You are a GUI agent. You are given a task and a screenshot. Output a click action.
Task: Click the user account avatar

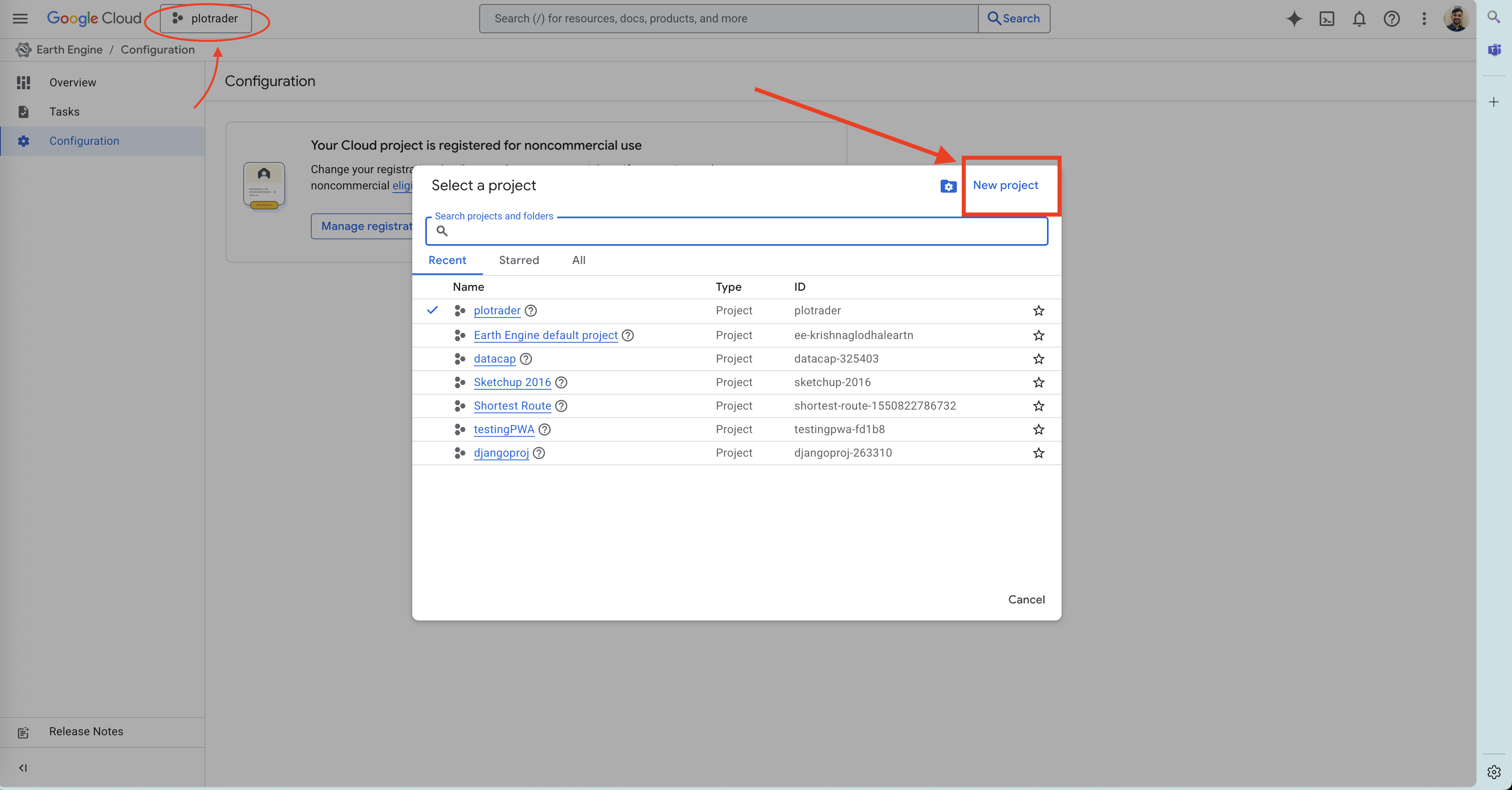point(1456,19)
